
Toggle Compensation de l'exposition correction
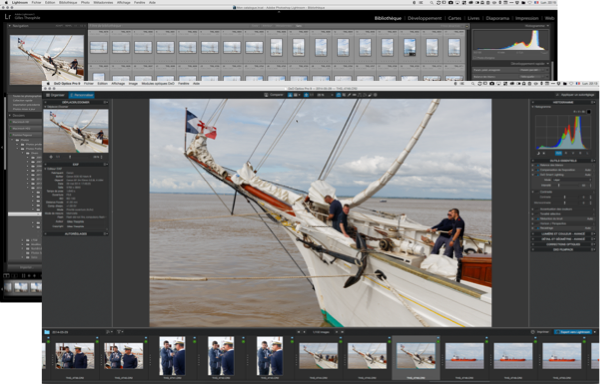(538, 170)
